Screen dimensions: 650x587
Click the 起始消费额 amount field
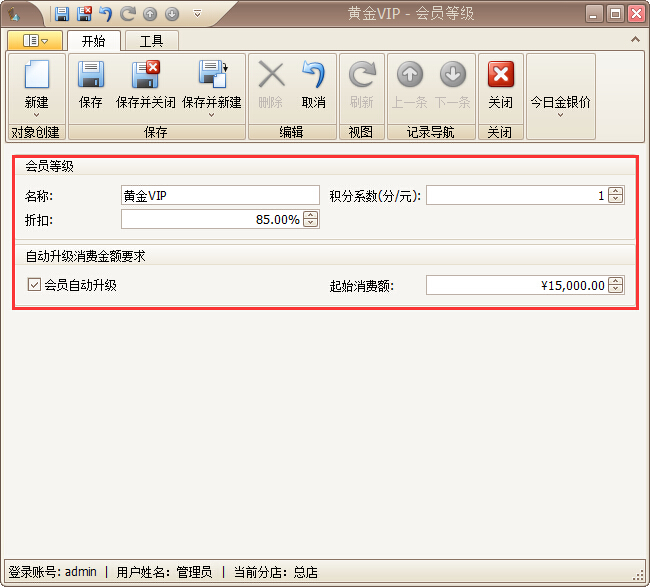pos(516,286)
